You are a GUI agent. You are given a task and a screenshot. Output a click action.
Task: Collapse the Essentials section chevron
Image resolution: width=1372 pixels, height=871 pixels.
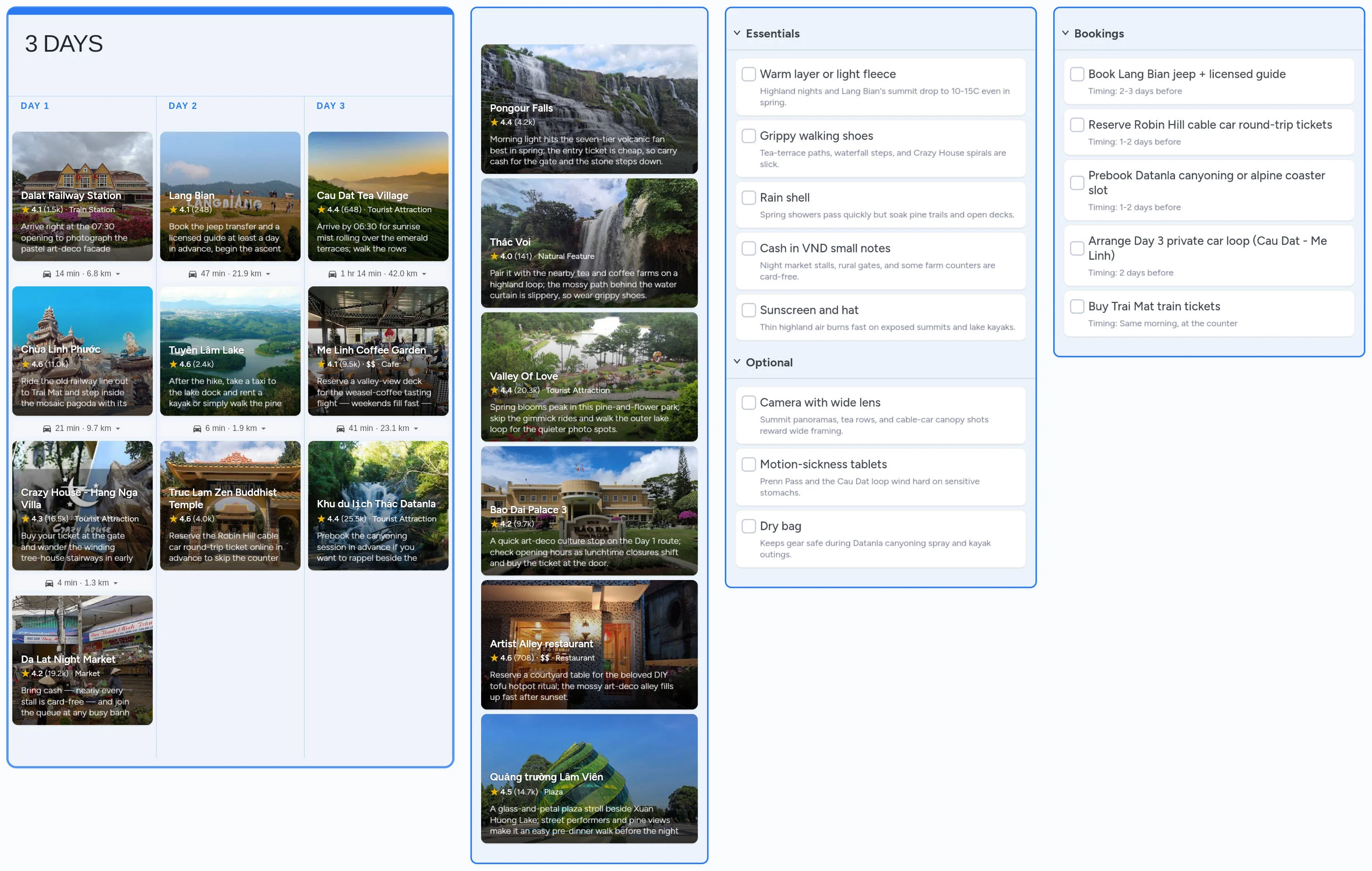[x=737, y=33]
